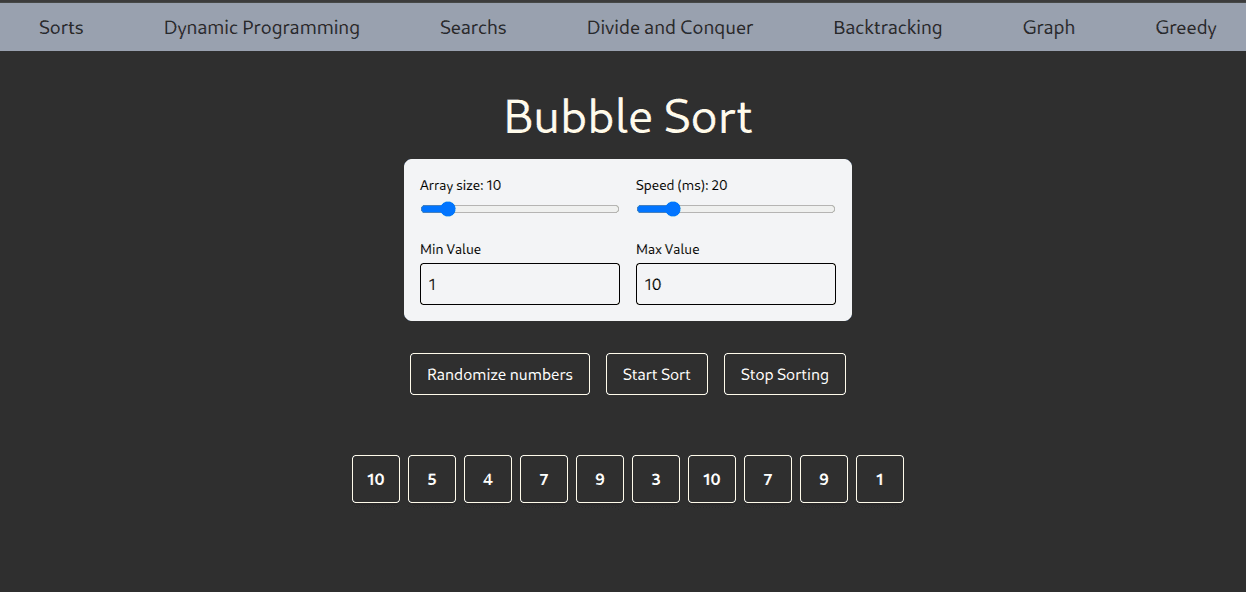Click the 7 box between 4 and 9
This screenshot has width=1246, height=592.
544,479
